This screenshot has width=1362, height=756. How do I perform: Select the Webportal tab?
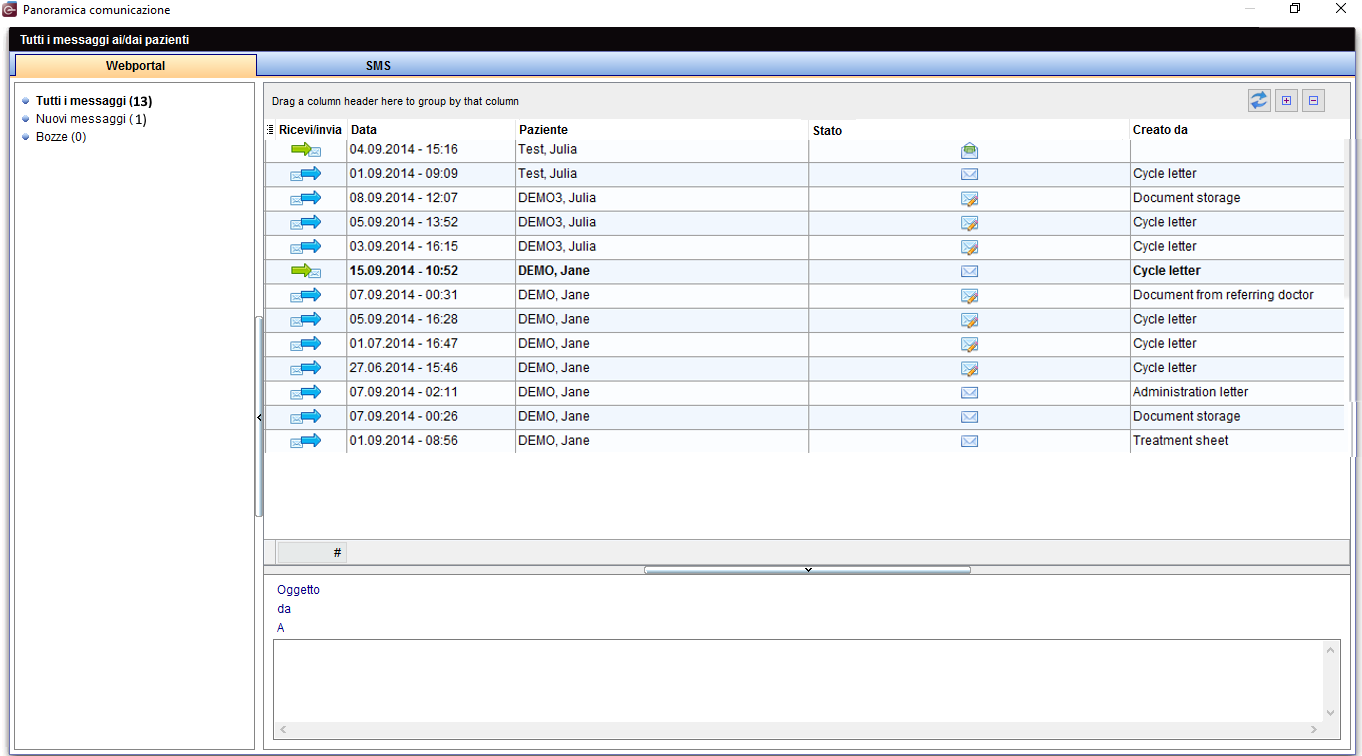click(136, 66)
